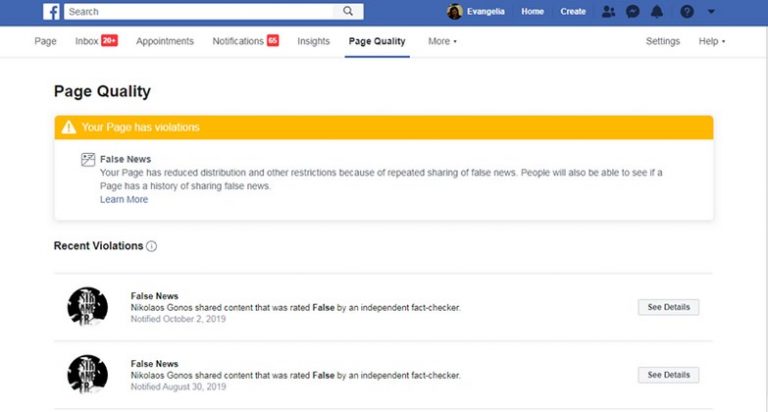768x412 pixels.
Task: Follow the Learn More link
Action: (124, 200)
